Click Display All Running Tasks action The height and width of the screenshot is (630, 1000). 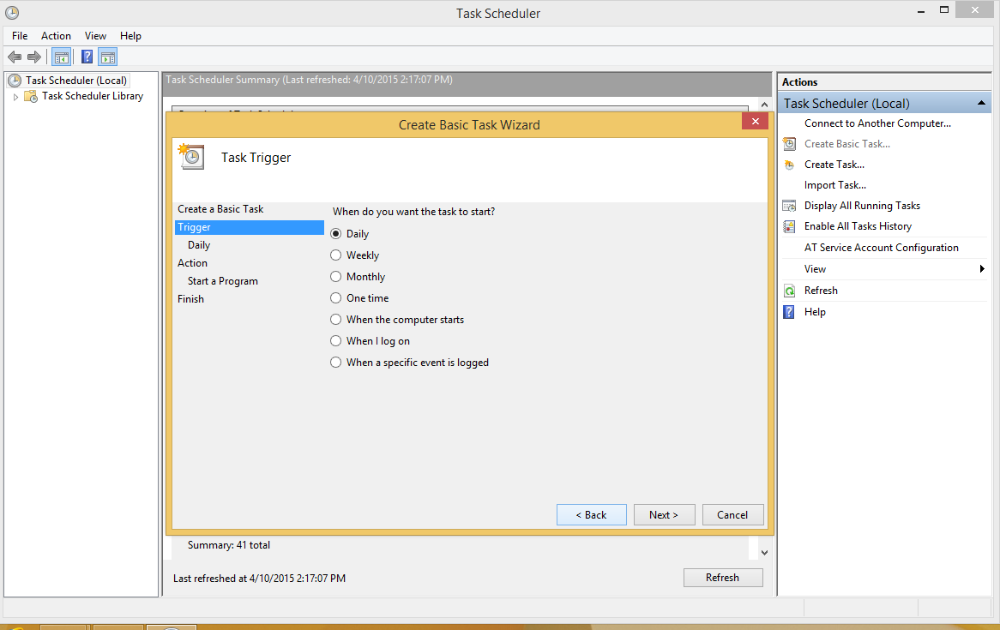[x=862, y=206]
